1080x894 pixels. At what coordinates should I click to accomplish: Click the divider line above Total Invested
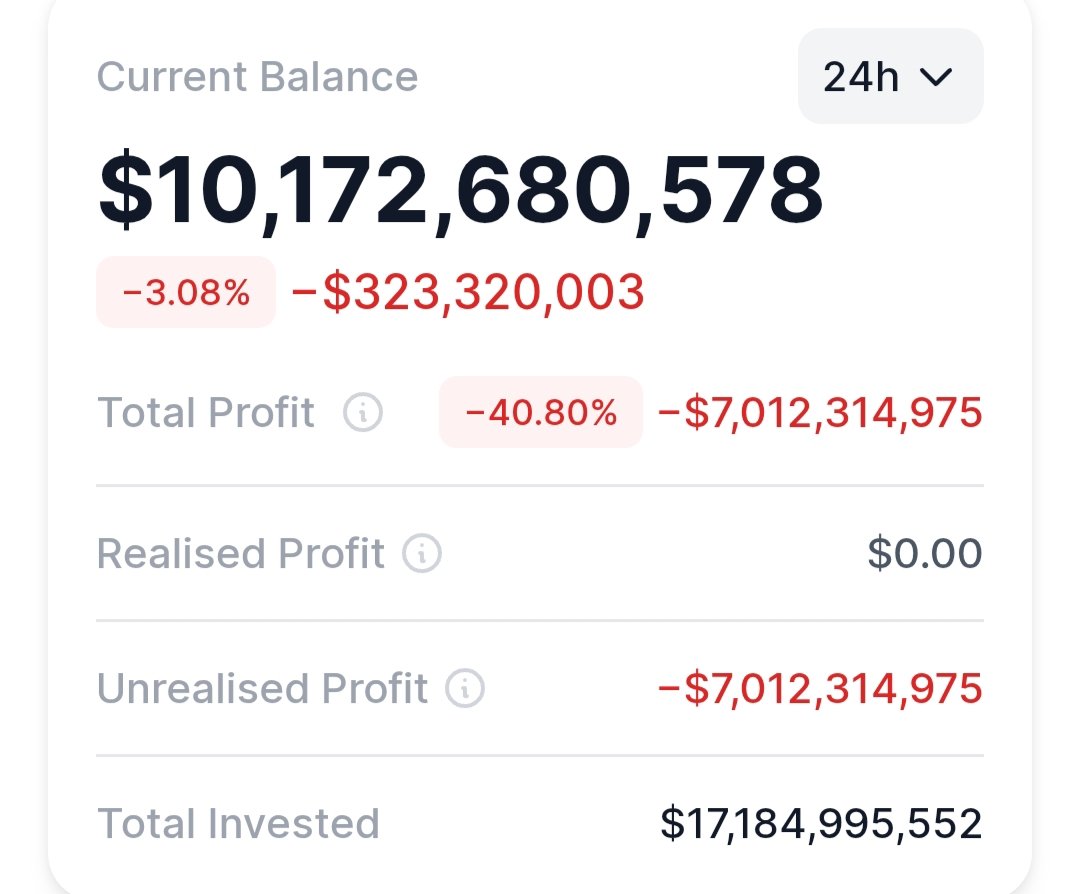[540, 755]
